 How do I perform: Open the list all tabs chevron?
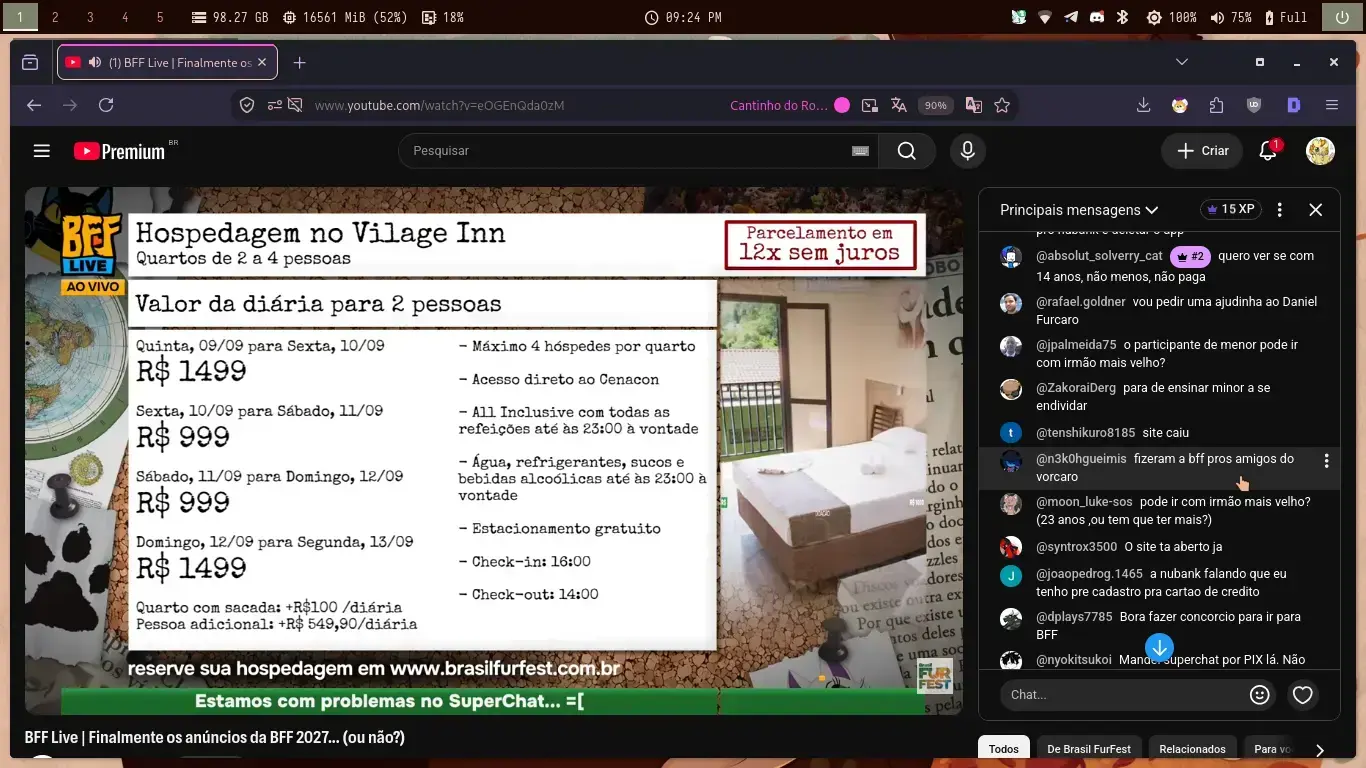(1182, 62)
